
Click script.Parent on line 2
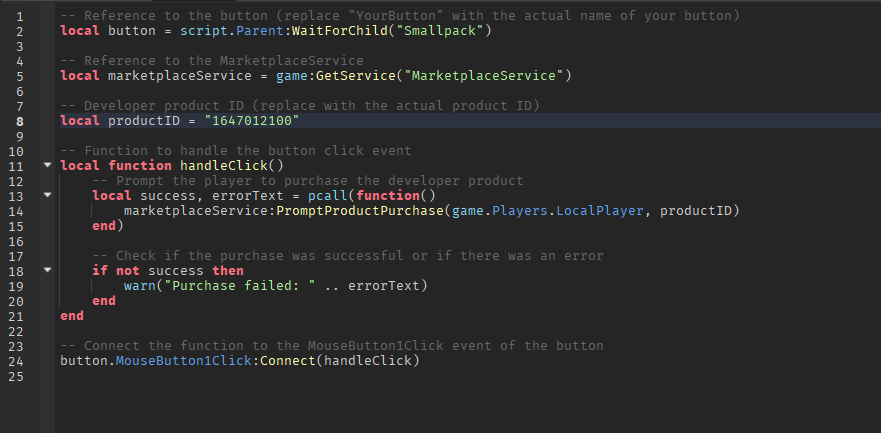pos(232,31)
